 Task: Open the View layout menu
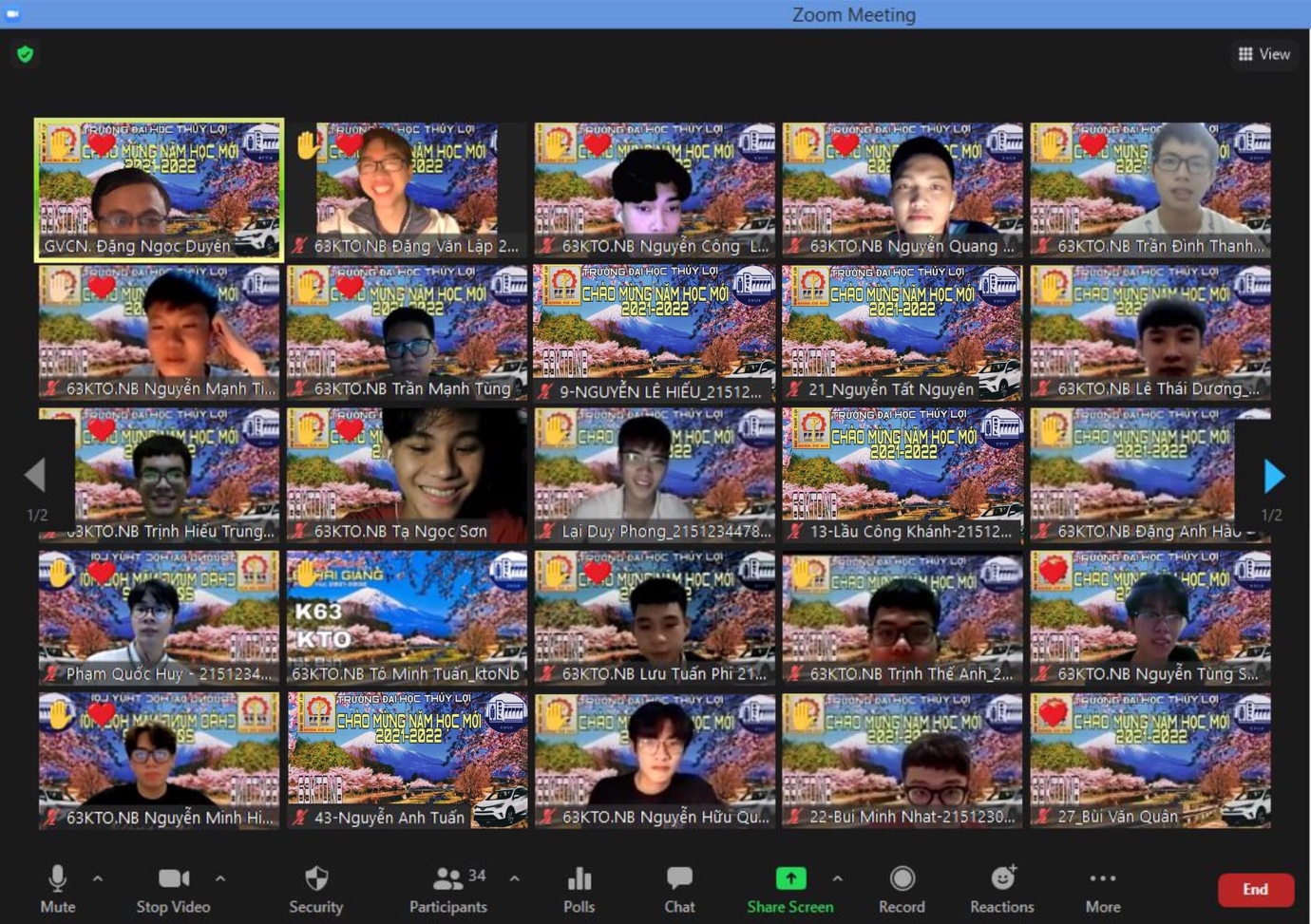click(1263, 54)
